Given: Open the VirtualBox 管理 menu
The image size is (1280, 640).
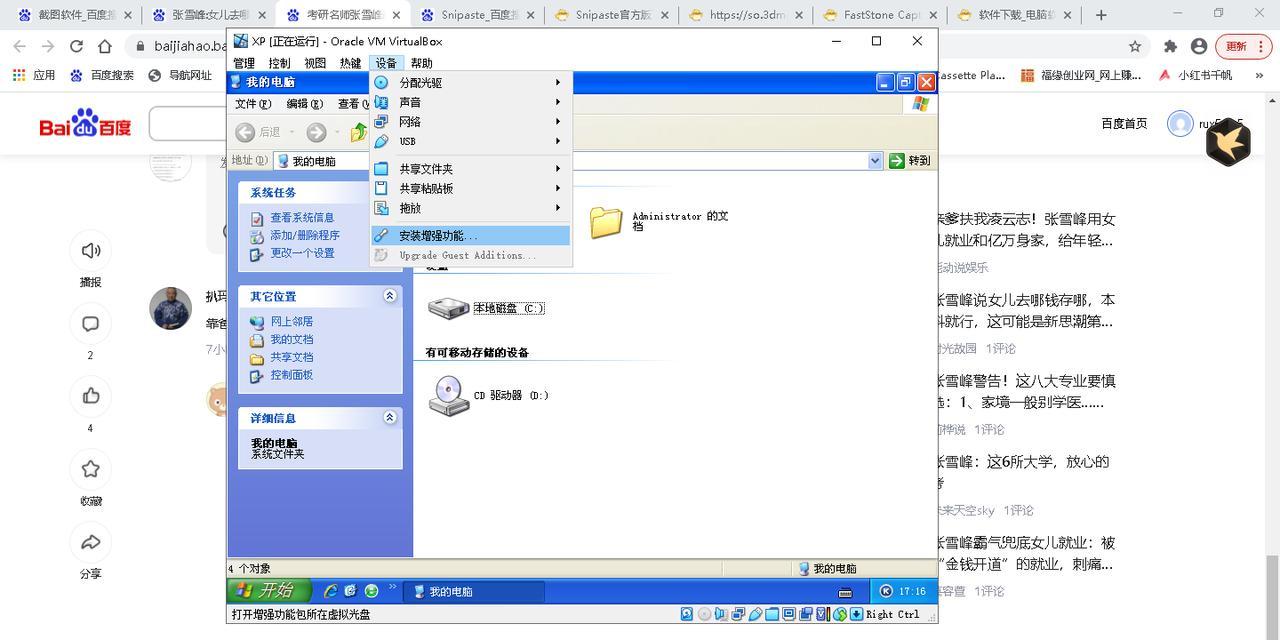Looking at the screenshot, I should (x=244, y=63).
